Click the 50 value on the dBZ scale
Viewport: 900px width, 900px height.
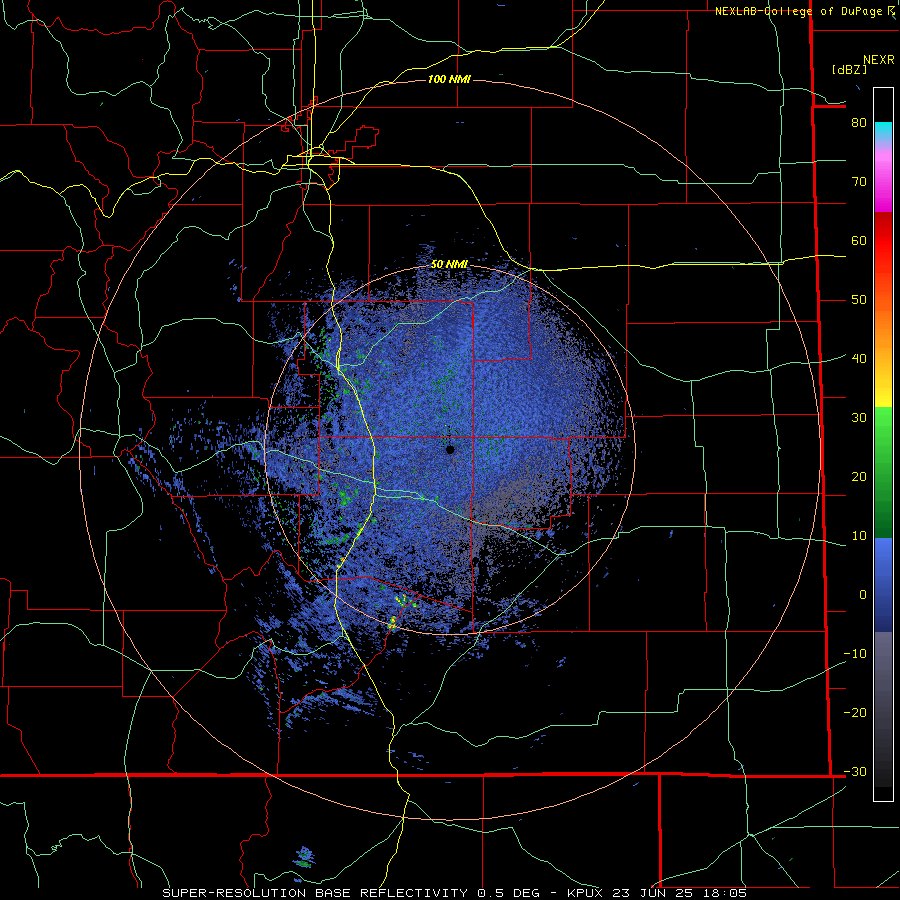859,300
